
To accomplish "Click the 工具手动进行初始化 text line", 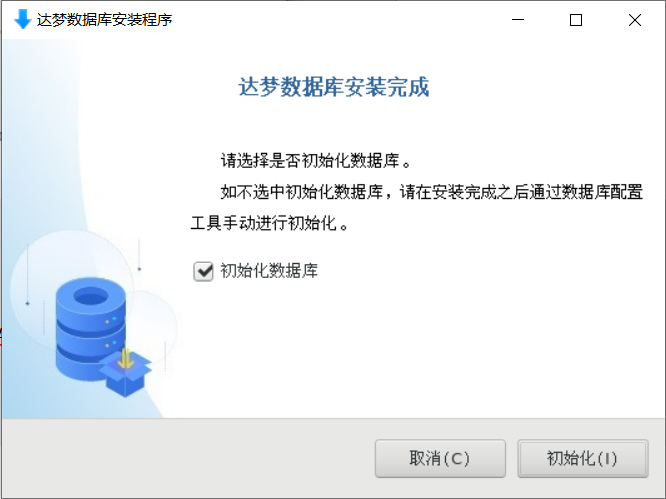I will (x=270, y=223).
